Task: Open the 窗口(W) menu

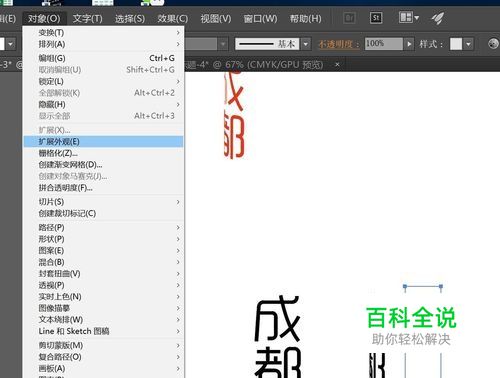Action: pos(260,18)
